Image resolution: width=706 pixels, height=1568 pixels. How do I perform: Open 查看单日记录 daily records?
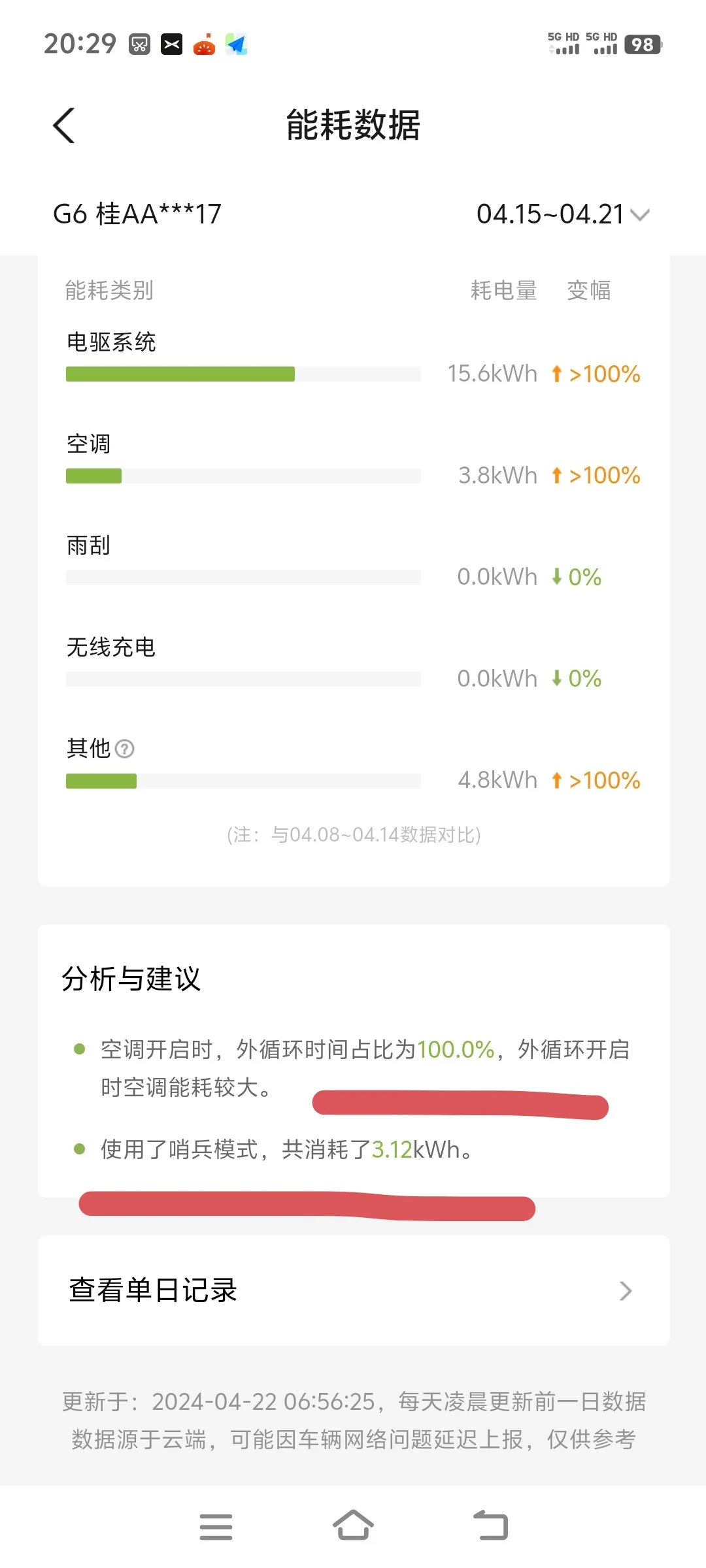pyautogui.click(x=354, y=1290)
